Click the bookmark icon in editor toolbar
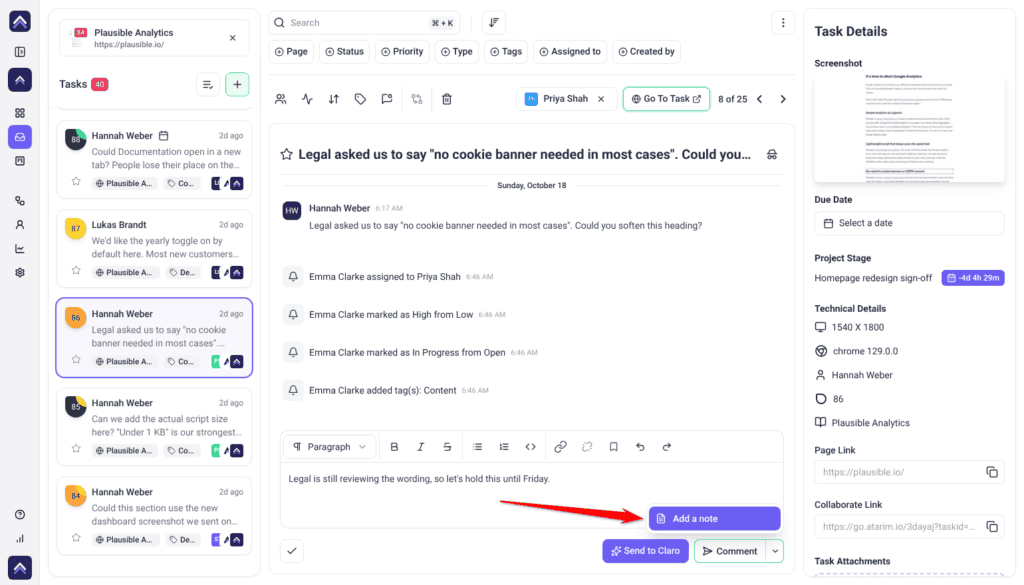 [x=613, y=447]
